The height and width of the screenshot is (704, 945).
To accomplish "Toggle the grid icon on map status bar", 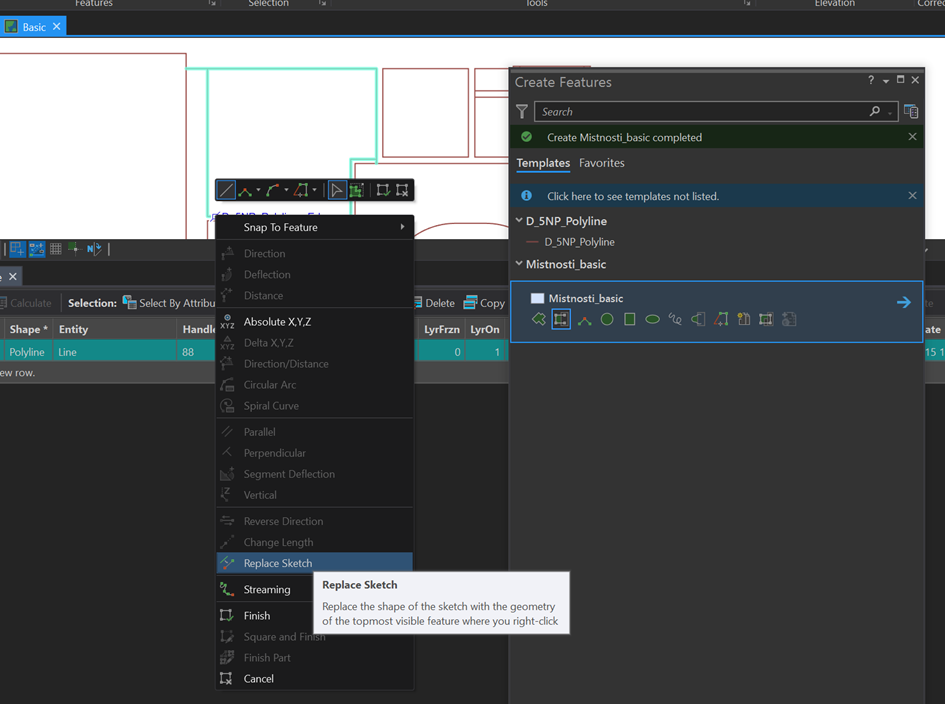I will (x=56, y=248).
